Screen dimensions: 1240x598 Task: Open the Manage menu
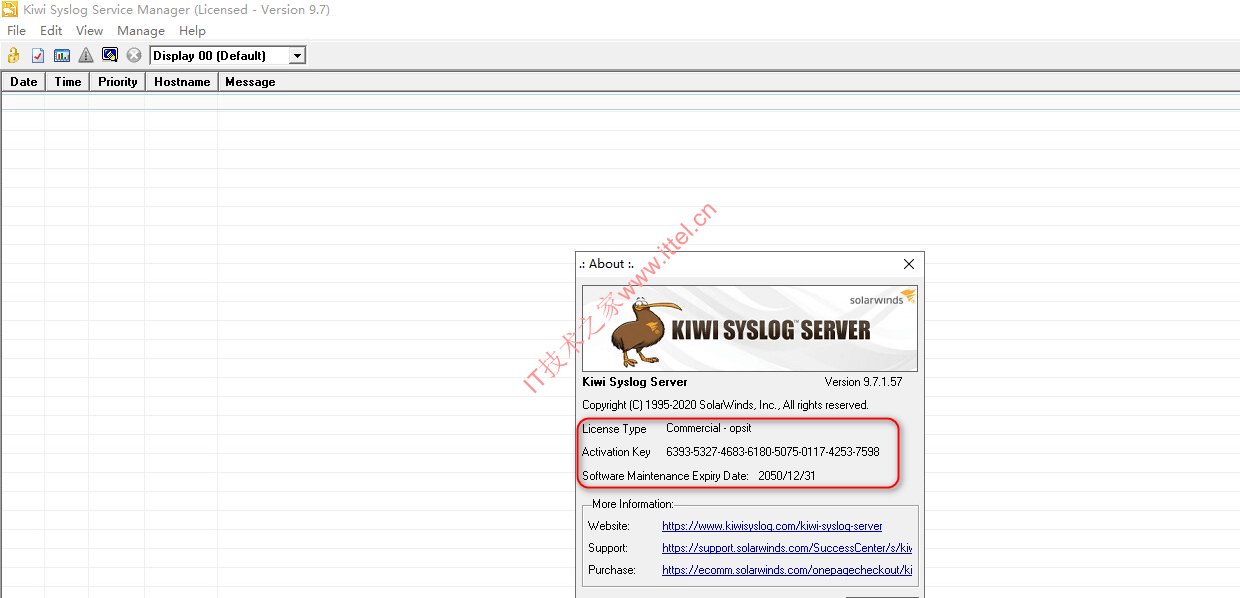click(141, 31)
